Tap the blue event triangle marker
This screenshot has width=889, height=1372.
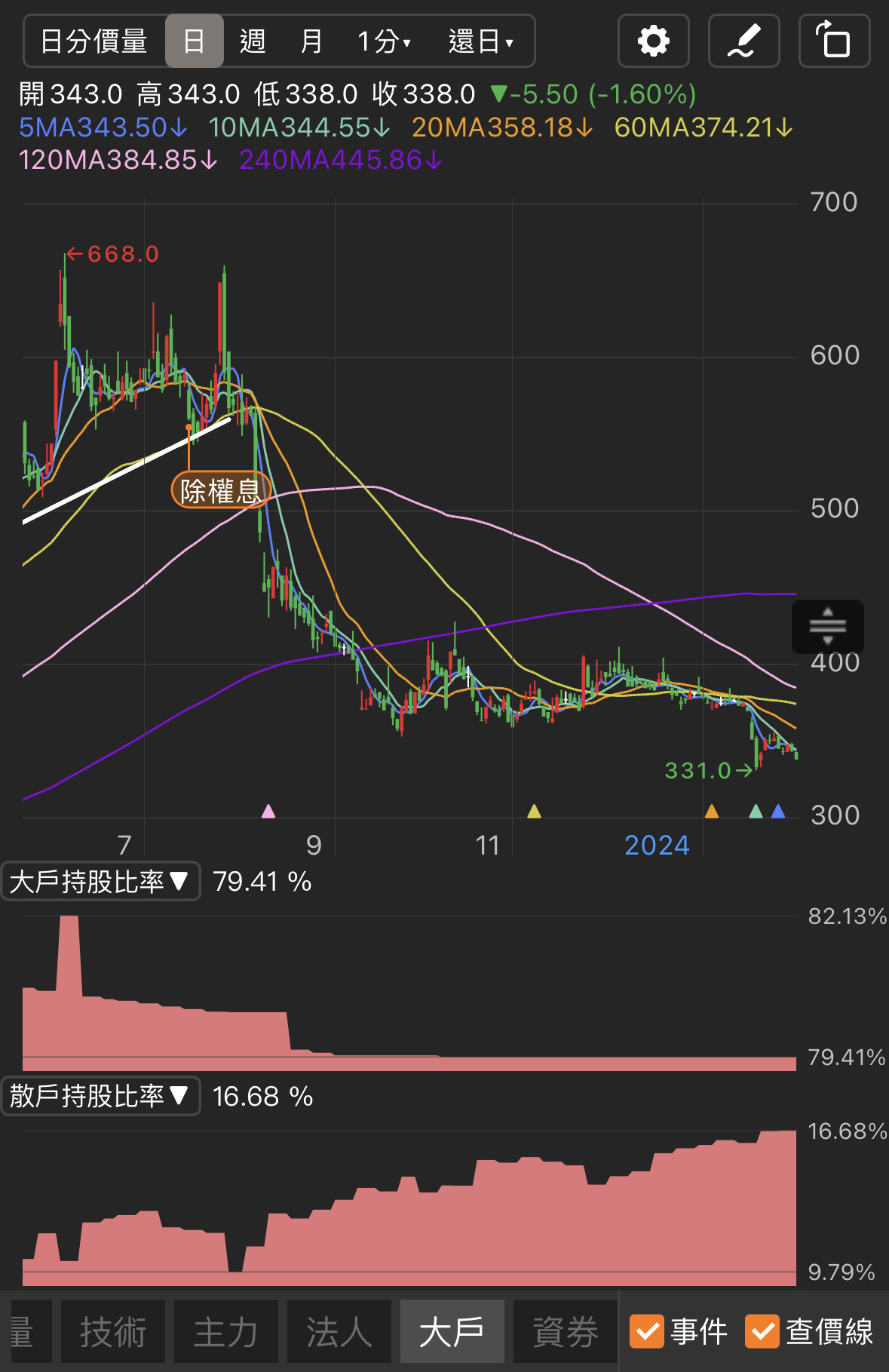(x=778, y=811)
